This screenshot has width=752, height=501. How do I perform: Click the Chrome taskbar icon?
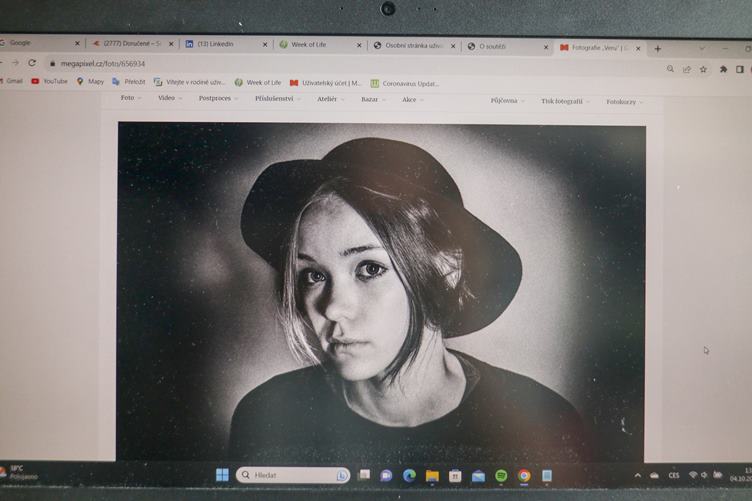click(524, 476)
